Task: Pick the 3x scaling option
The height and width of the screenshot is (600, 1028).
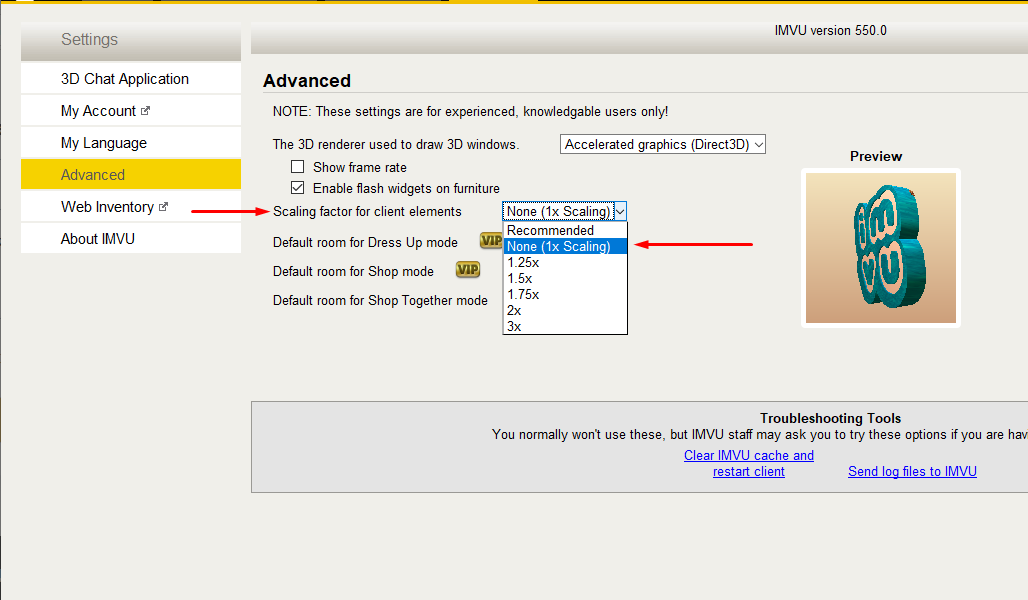Action: click(x=565, y=327)
